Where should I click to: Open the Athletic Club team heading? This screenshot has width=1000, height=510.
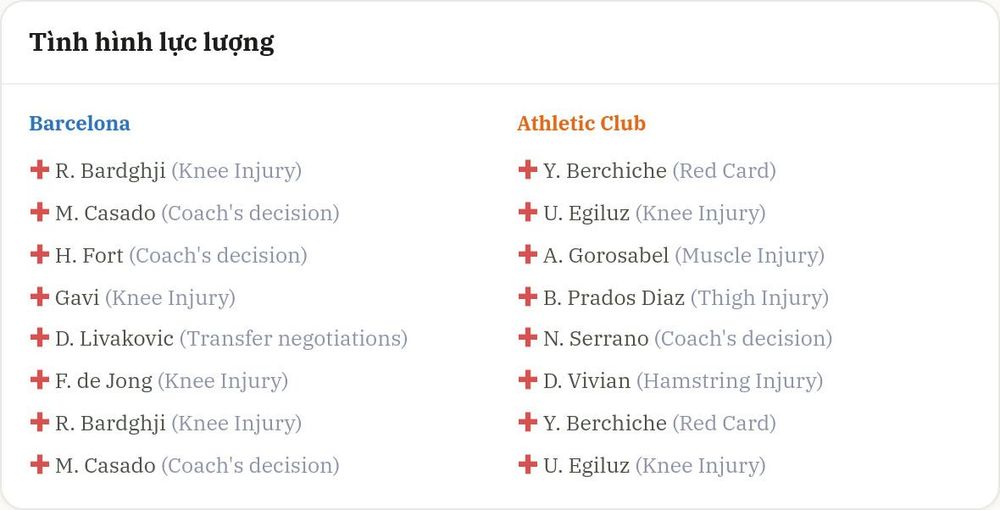pyautogui.click(x=581, y=123)
